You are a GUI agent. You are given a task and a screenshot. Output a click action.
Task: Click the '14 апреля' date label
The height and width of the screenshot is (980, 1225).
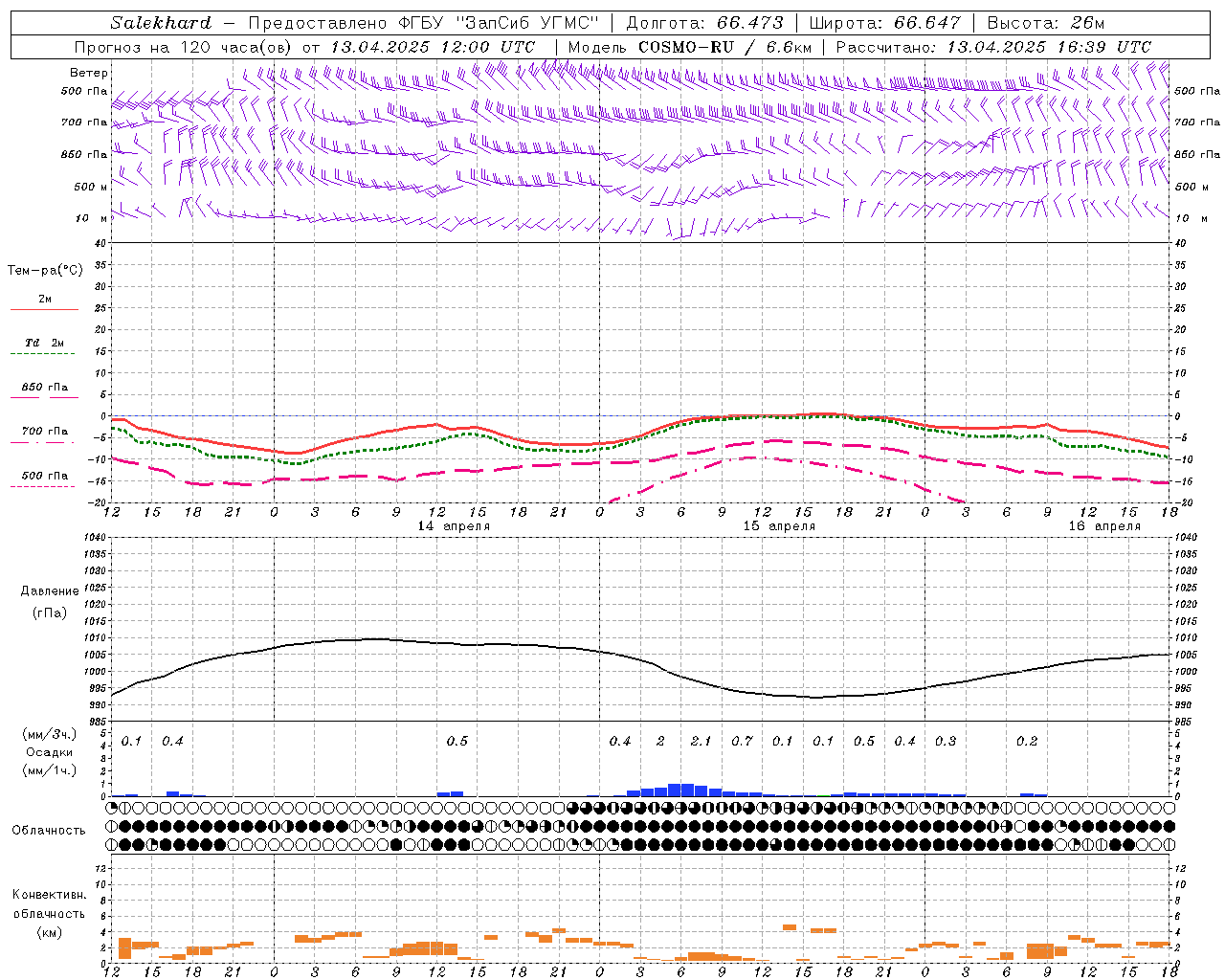click(454, 526)
